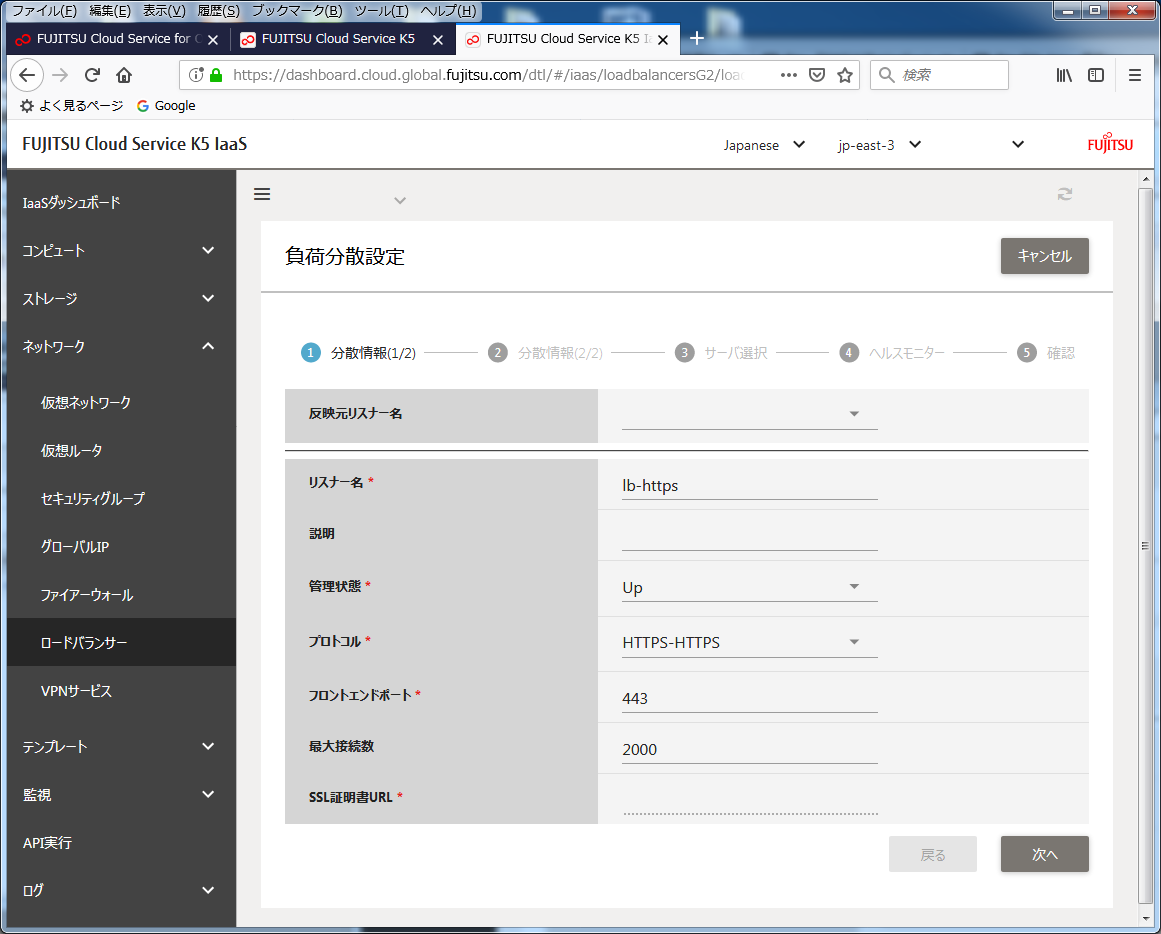Viewport: 1161px width, 934px height.
Task: Click the キャンセル button
Action: click(x=1045, y=256)
